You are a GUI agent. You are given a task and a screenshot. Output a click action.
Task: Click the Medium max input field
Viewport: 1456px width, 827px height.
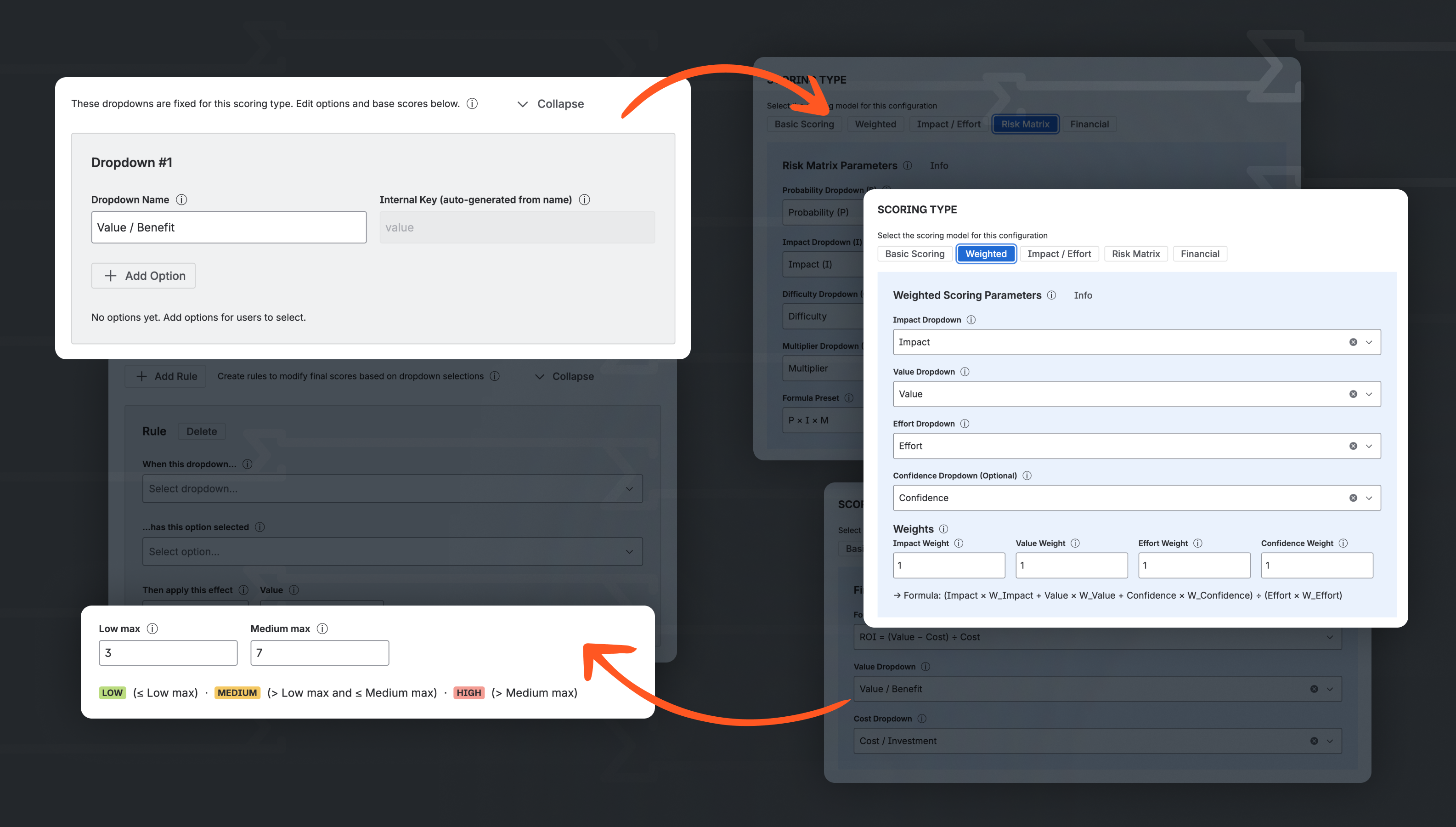319,652
